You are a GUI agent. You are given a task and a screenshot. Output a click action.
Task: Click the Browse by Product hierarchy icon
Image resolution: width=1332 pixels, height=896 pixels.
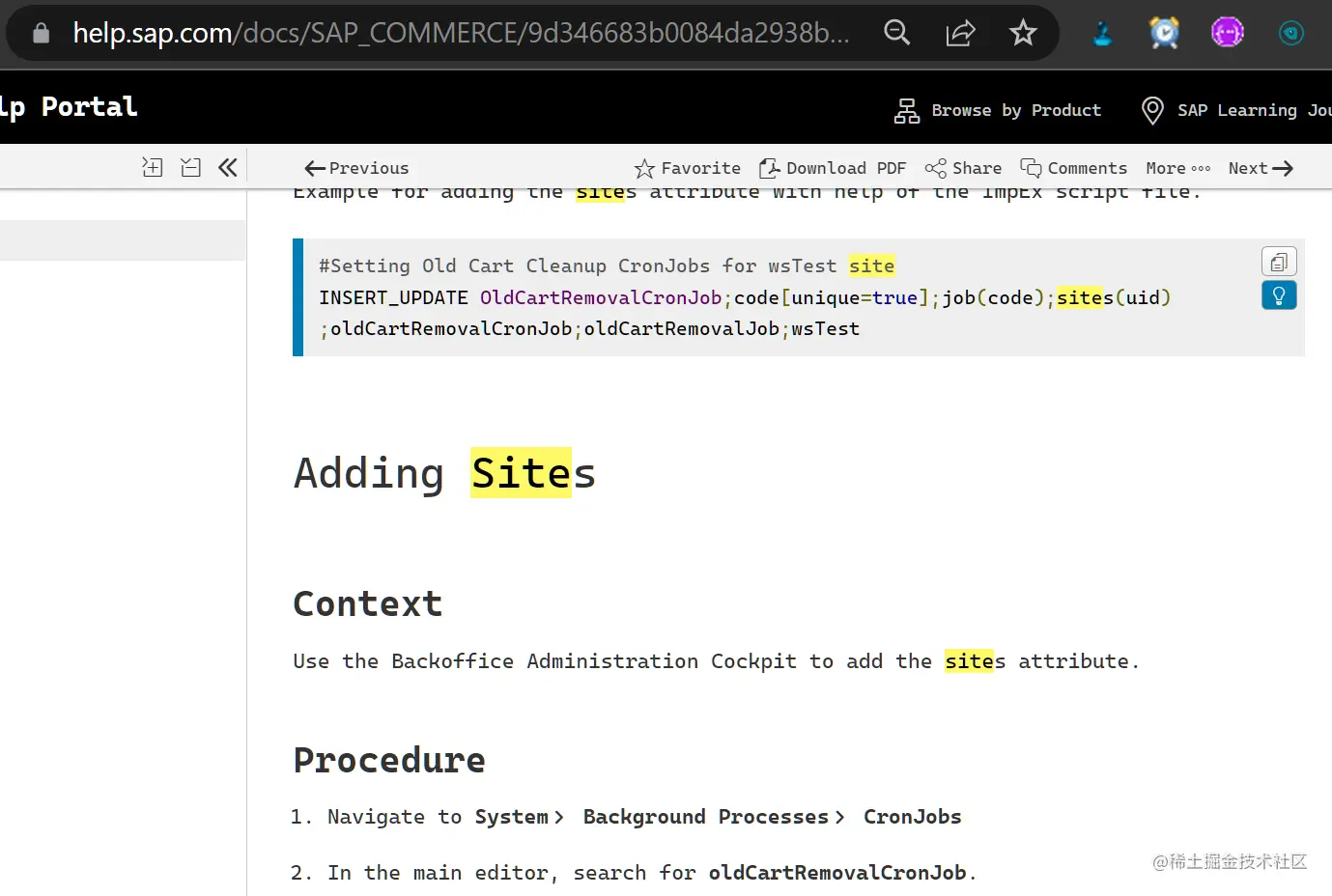pyautogui.click(x=906, y=110)
